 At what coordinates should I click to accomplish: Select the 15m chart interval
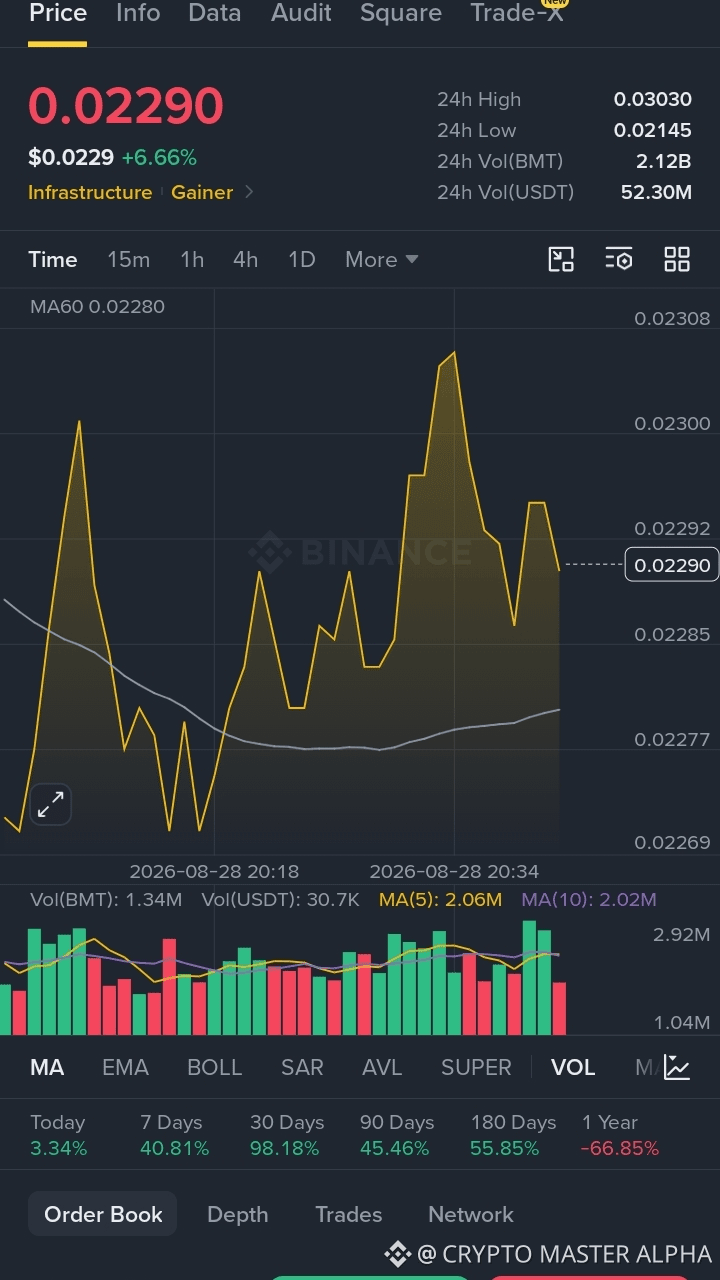[129, 260]
